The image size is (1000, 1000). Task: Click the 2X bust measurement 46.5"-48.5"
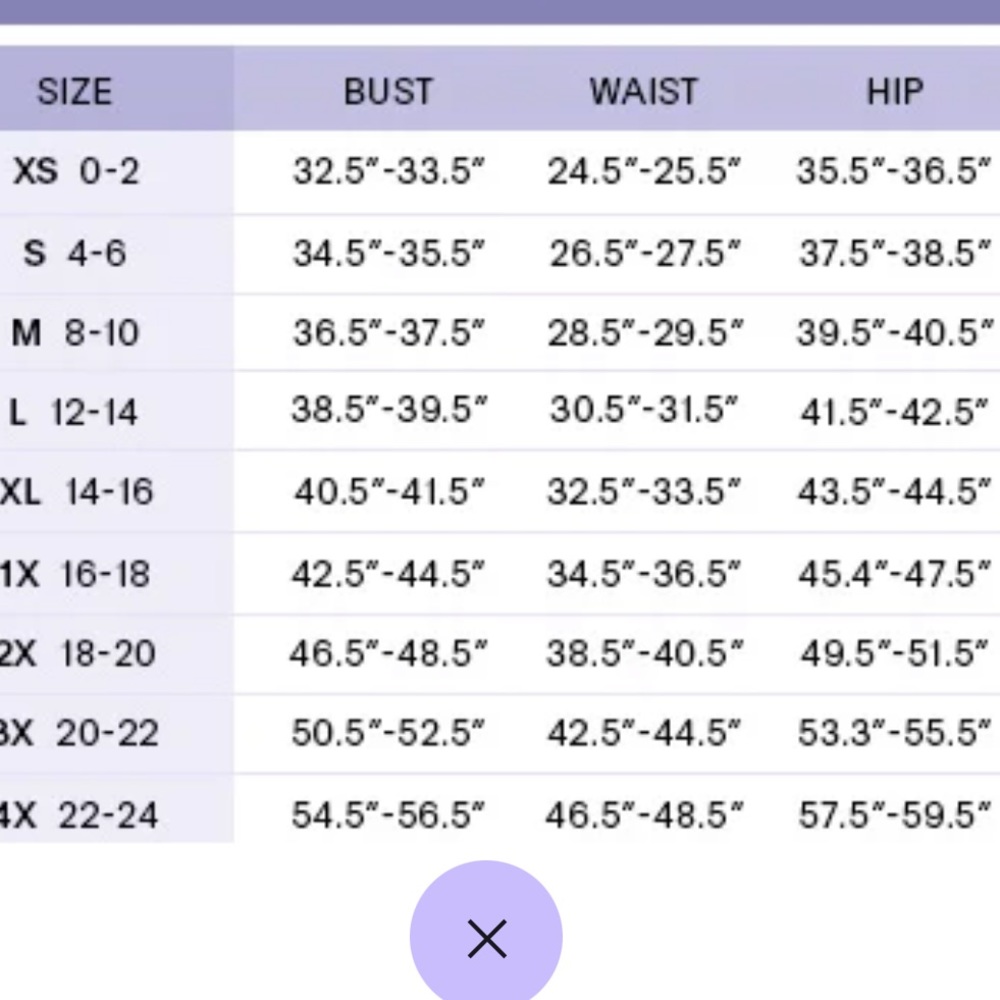pos(388,654)
